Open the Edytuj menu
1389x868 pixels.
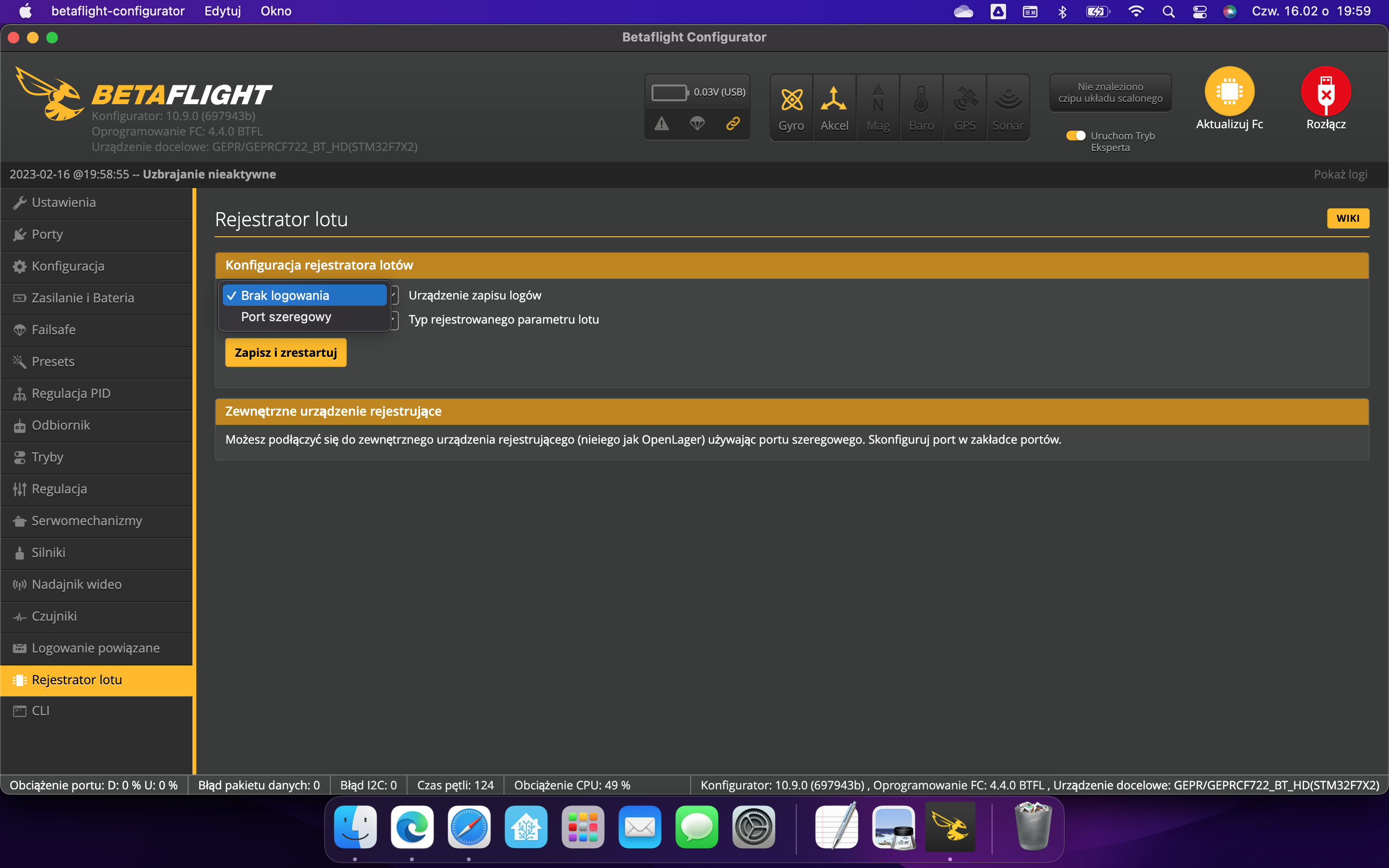point(223,11)
